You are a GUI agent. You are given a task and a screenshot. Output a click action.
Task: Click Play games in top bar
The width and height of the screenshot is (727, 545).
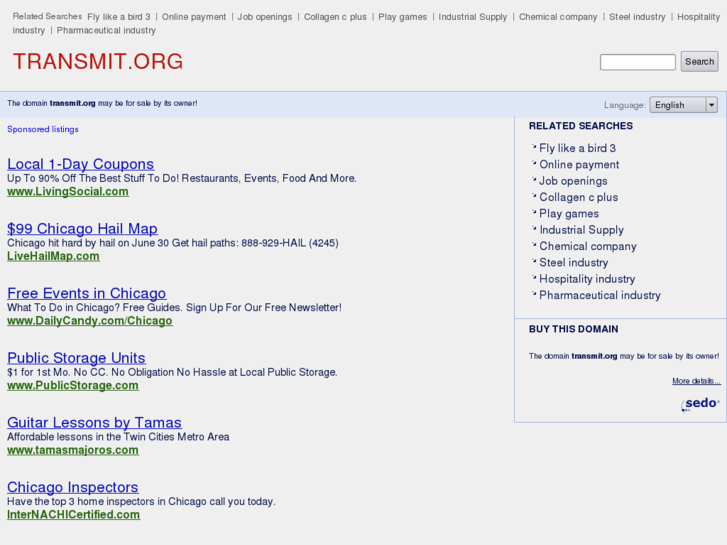pos(402,17)
